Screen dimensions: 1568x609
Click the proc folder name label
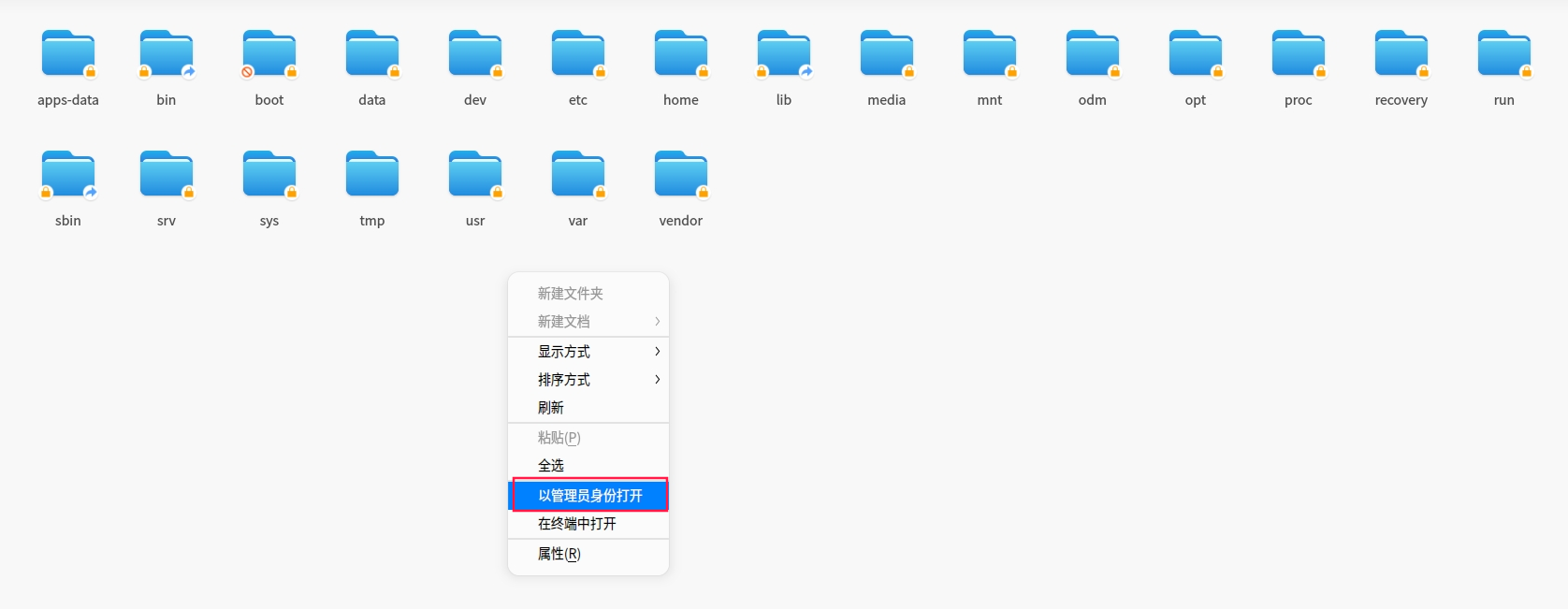[1299, 100]
